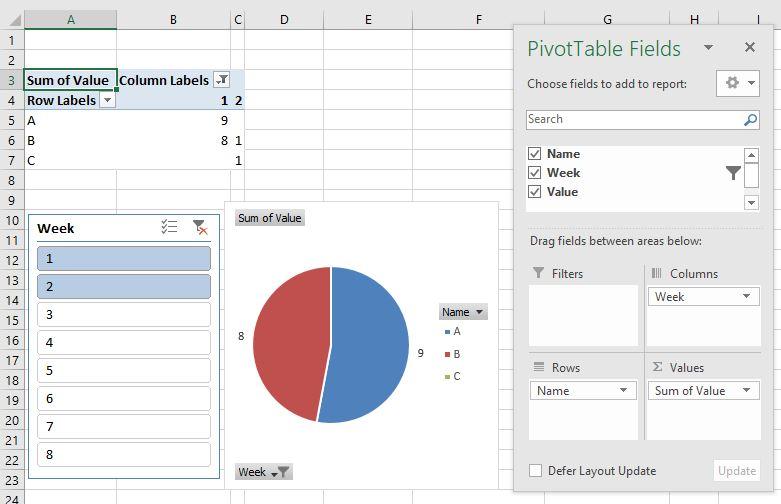The height and width of the screenshot is (504, 781).
Task: Select column E header
Action: click(x=368, y=19)
